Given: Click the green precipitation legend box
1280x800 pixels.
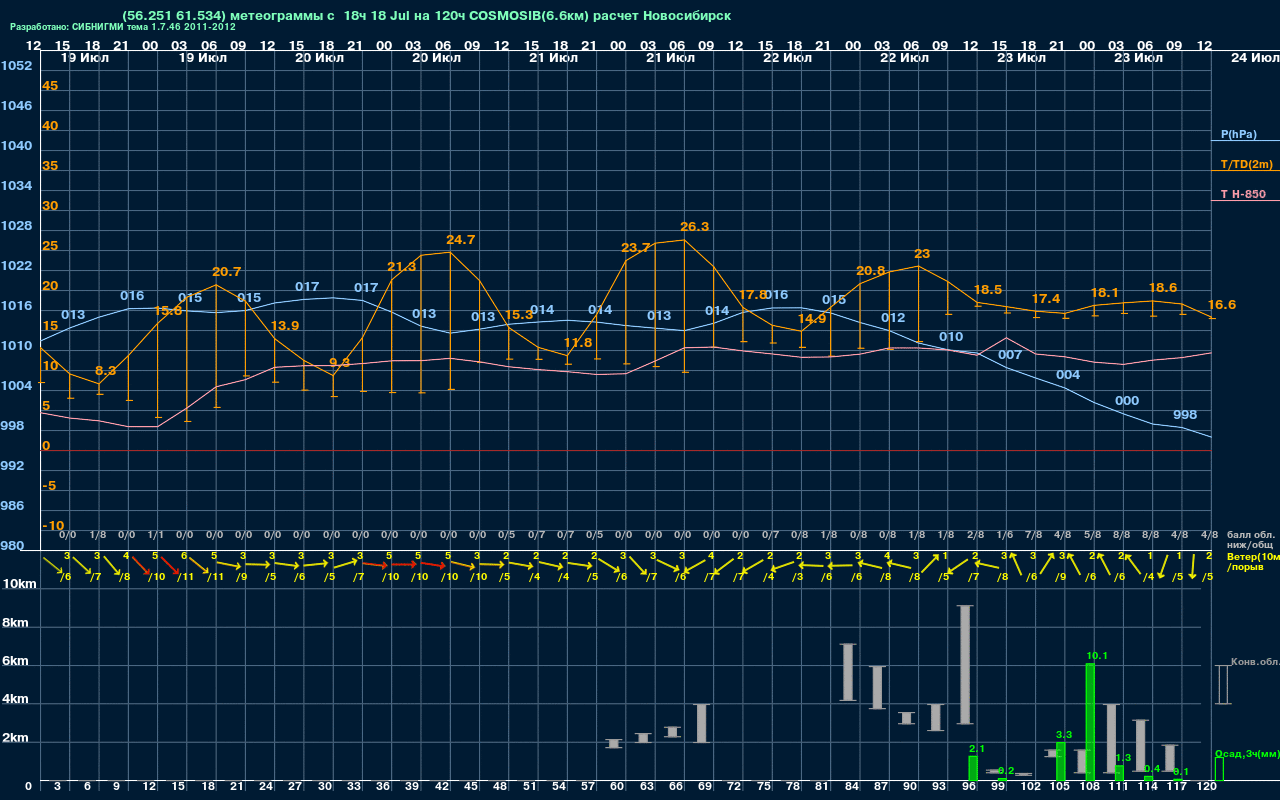Looking at the screenshot, I should tap(1219, 769).
